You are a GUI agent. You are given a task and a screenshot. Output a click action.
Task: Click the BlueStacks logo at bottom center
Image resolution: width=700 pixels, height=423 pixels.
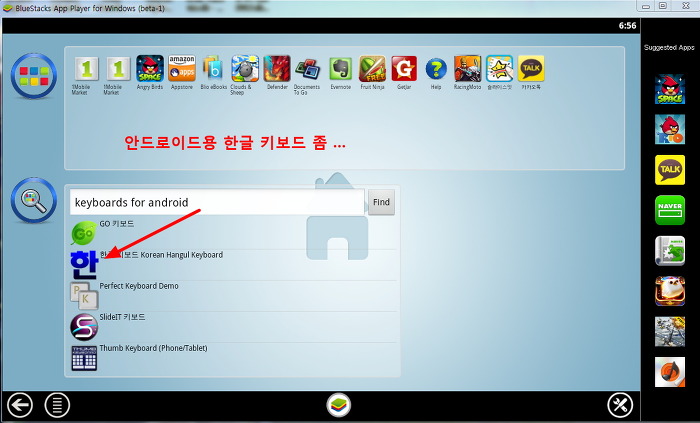point(339,405)
